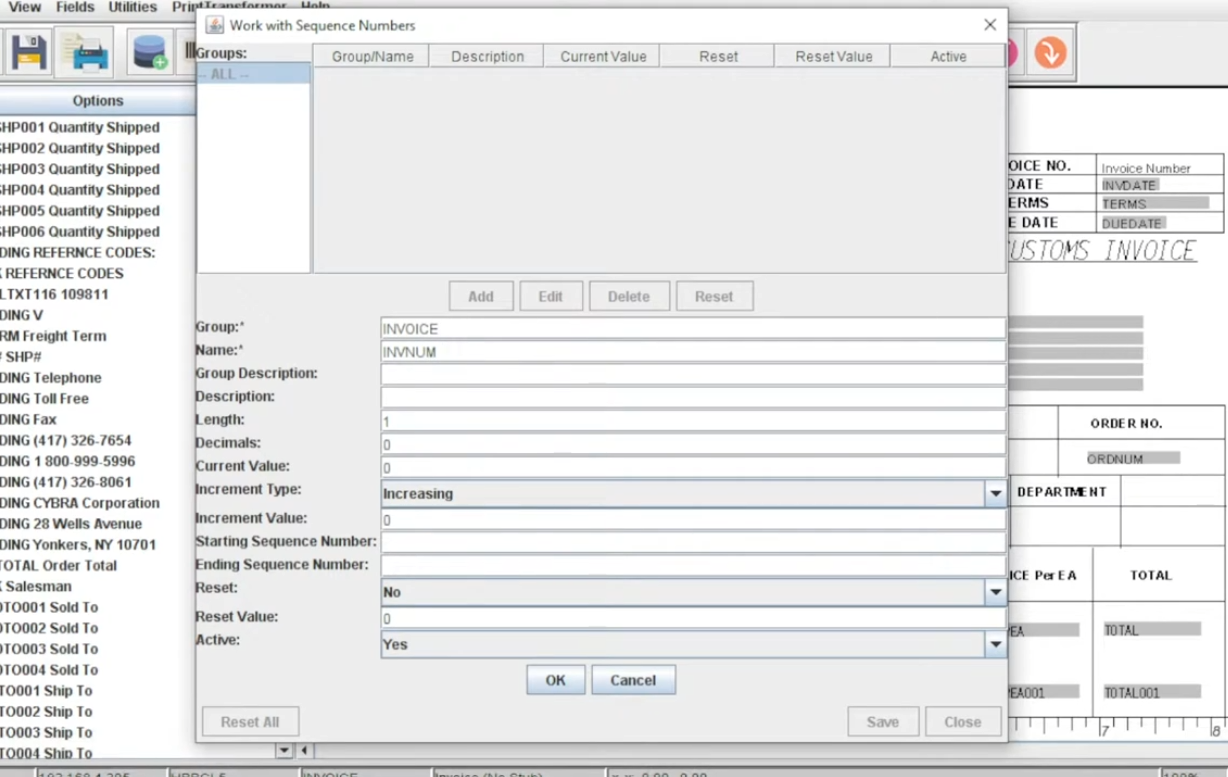Click the orange down-arrow toolbar icon
Viewport: 1228px width, 777px height.
pyautogui.click(x=1050, y=52)
